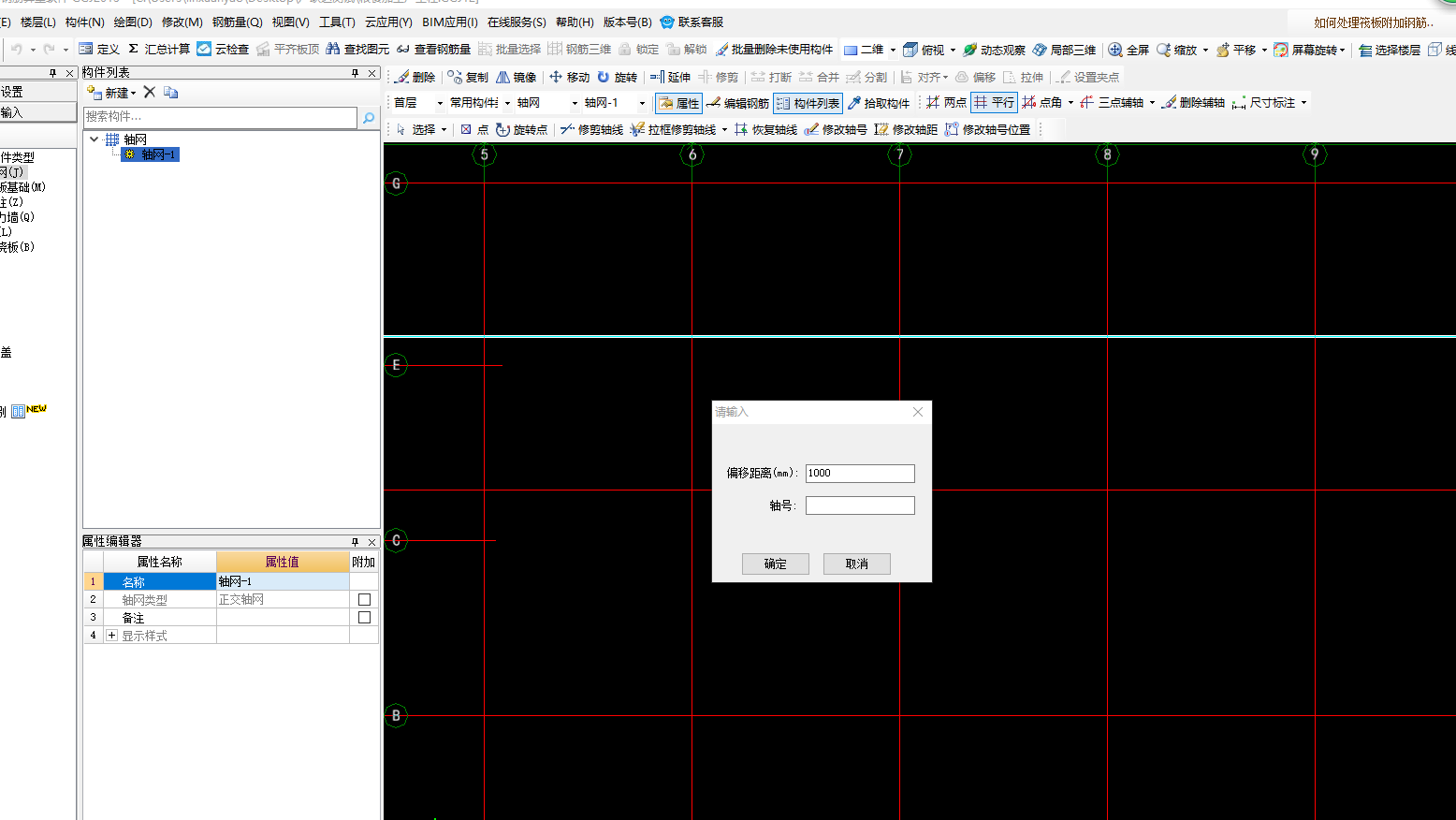
Task: Activate 动态观察 view tool
Action: click(994, 50)
